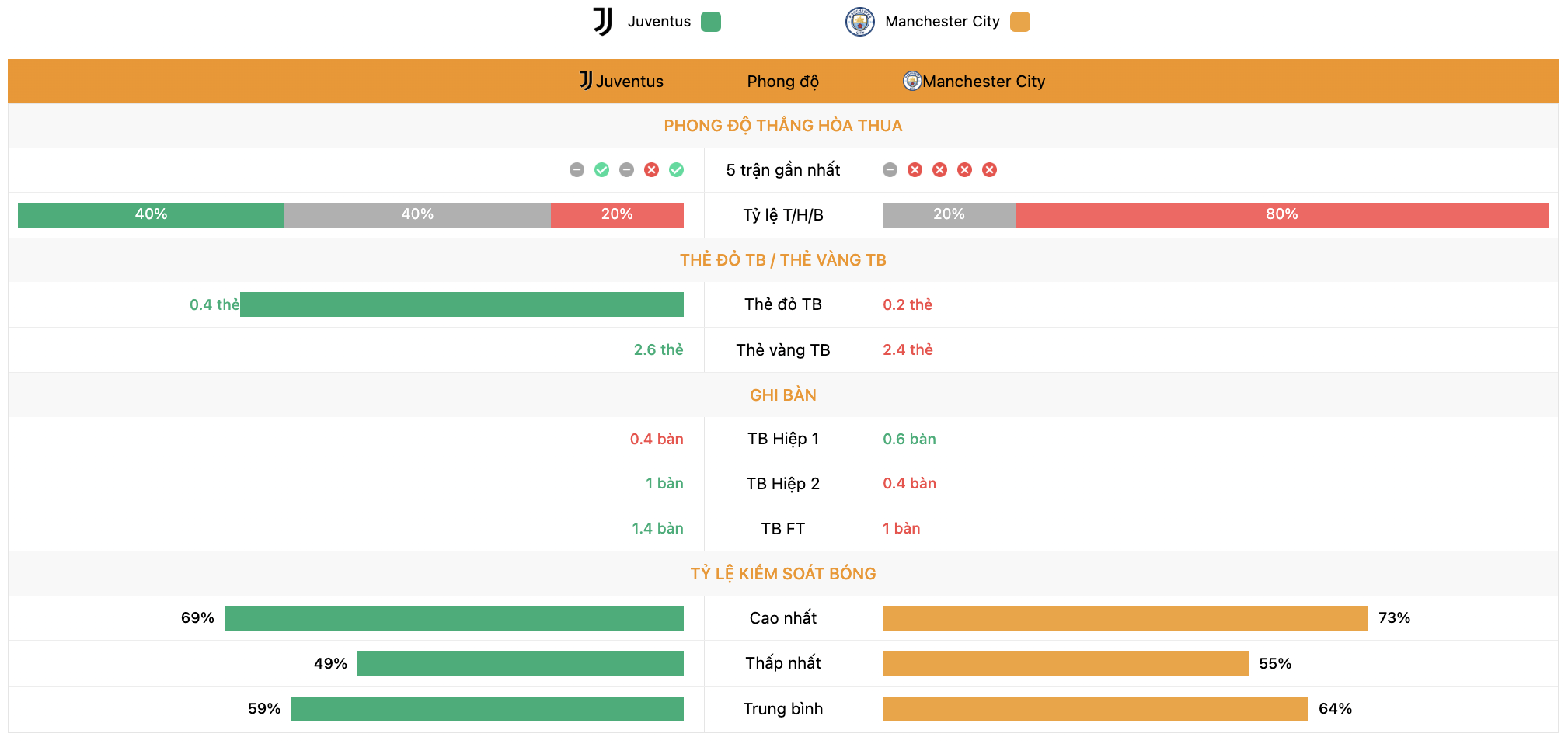
Task: Click Juventus '0.4 bàn' first-half value
Action: pyautogui.click(x=657, y=440)
